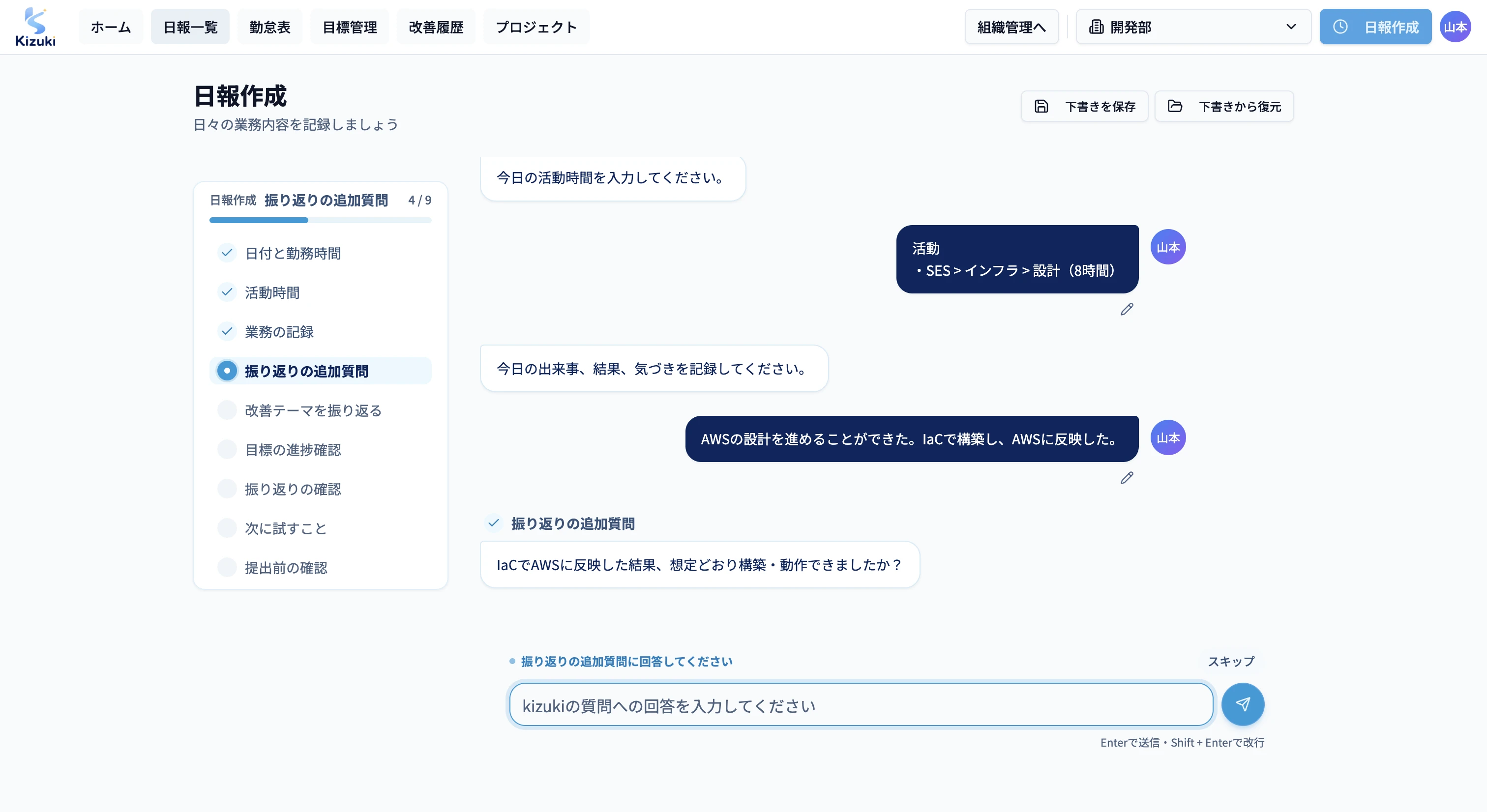
Task: Click 振り返りの追加質問に回答してください prompt label
Action: (x=626, y=662)
